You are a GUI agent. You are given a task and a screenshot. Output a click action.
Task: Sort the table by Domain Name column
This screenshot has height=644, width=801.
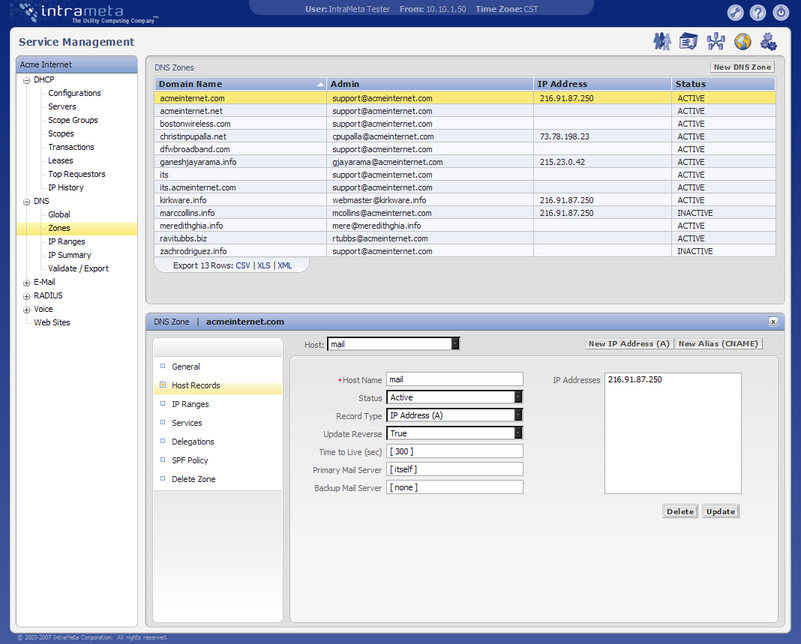click(240, 84)
